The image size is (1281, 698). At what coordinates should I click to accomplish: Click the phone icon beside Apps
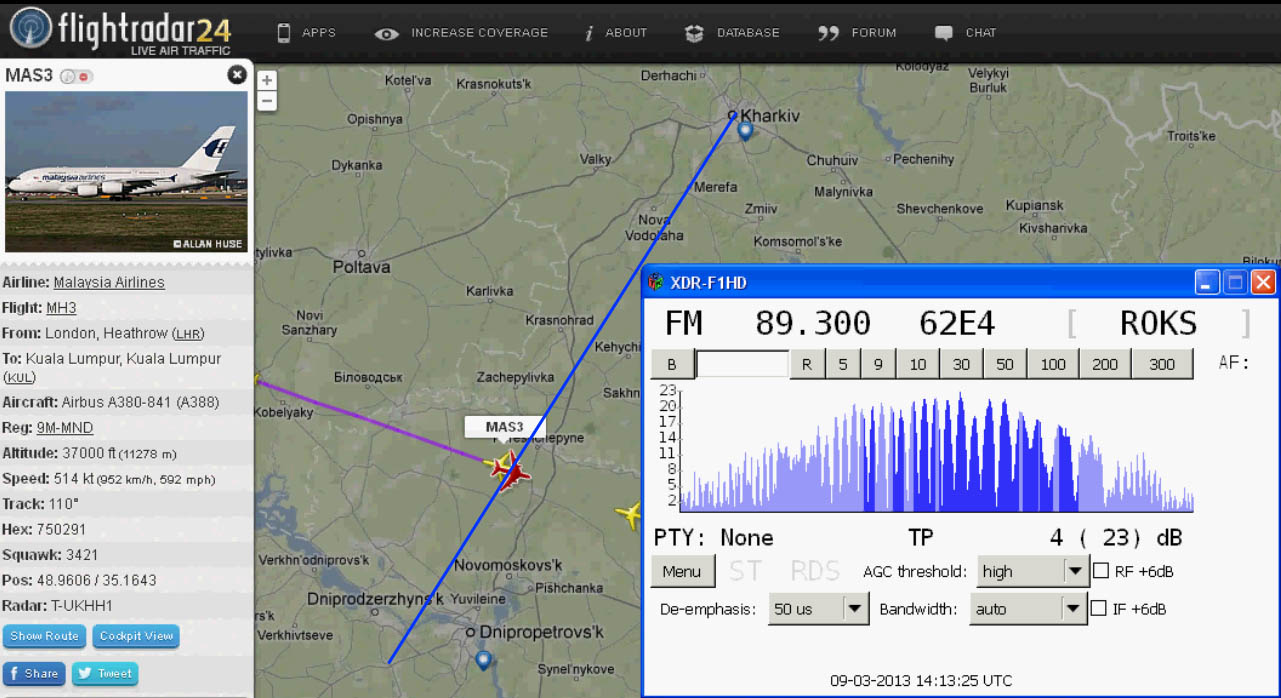[x=283, y=33]
